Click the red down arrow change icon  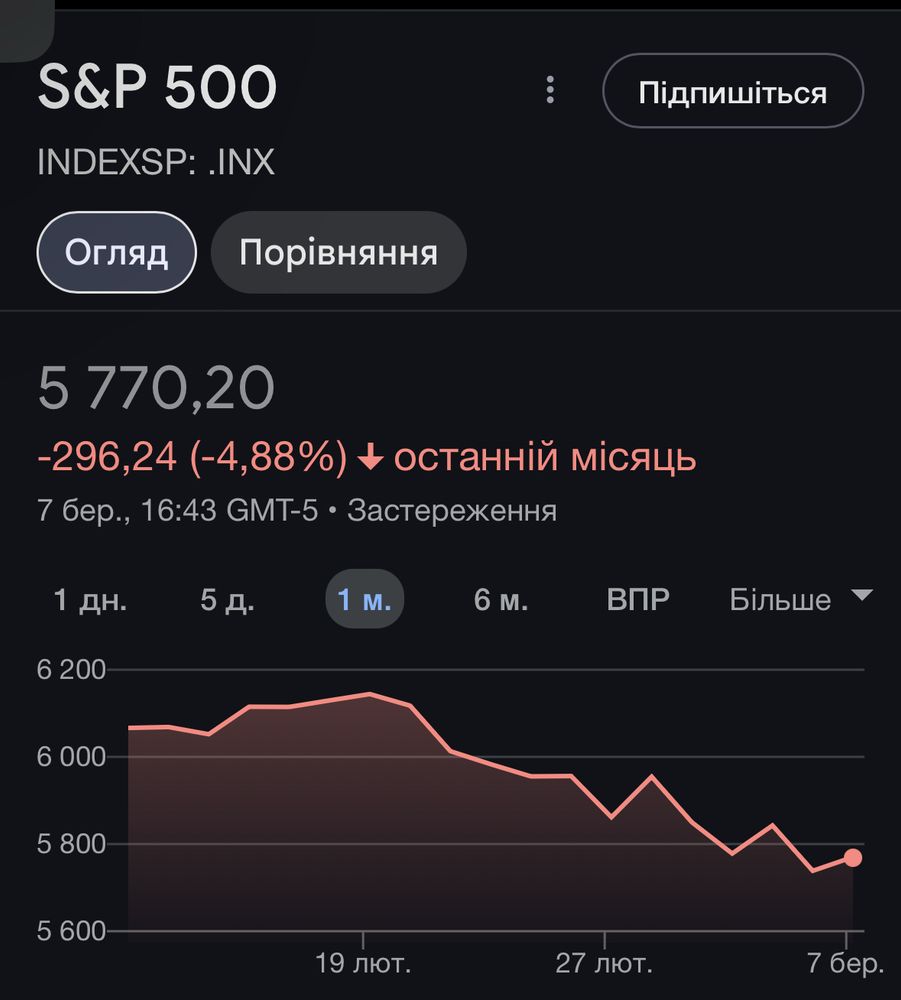click(370, 458)
